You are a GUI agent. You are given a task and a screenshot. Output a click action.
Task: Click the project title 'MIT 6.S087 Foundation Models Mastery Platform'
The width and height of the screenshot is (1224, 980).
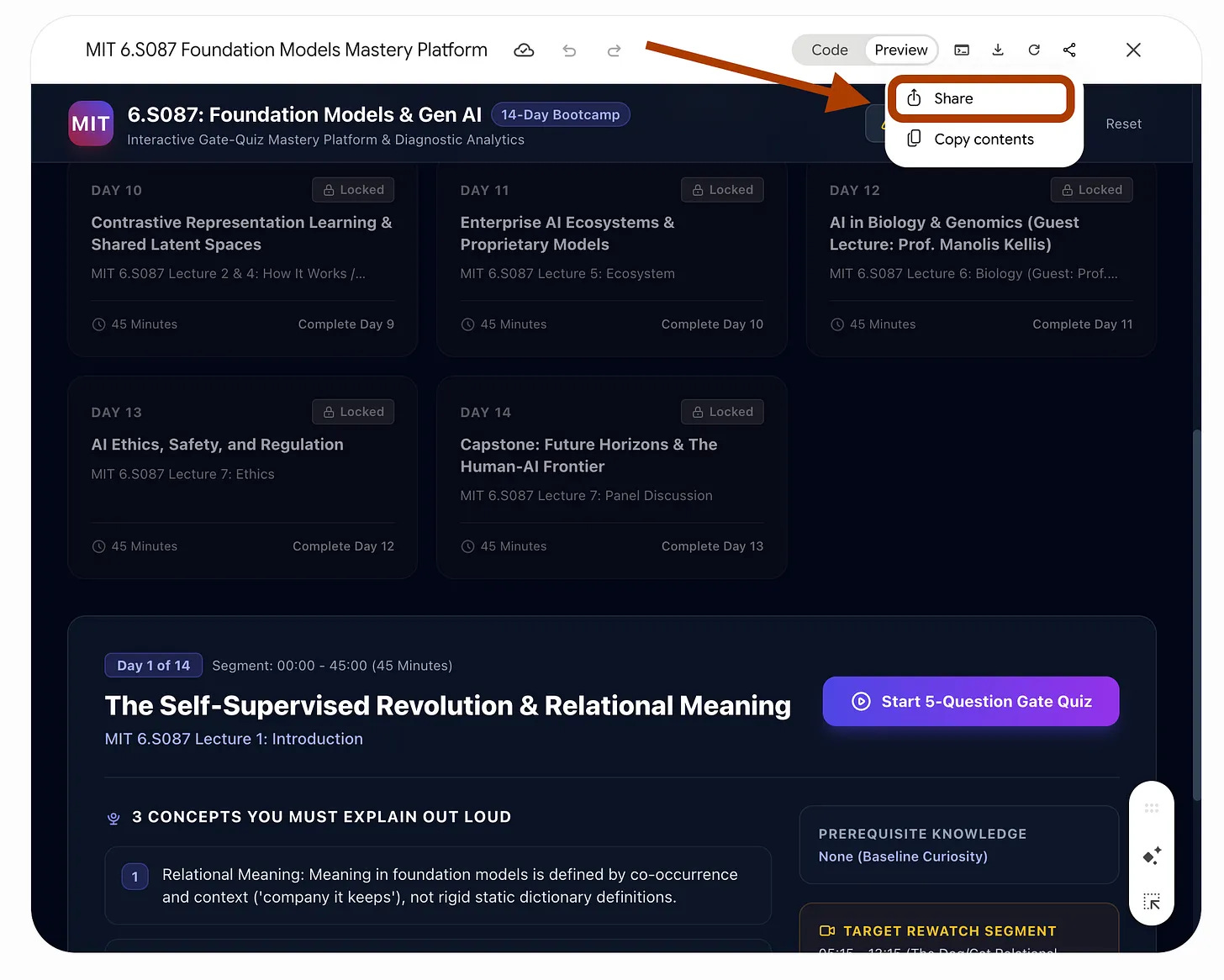point(287,50)
